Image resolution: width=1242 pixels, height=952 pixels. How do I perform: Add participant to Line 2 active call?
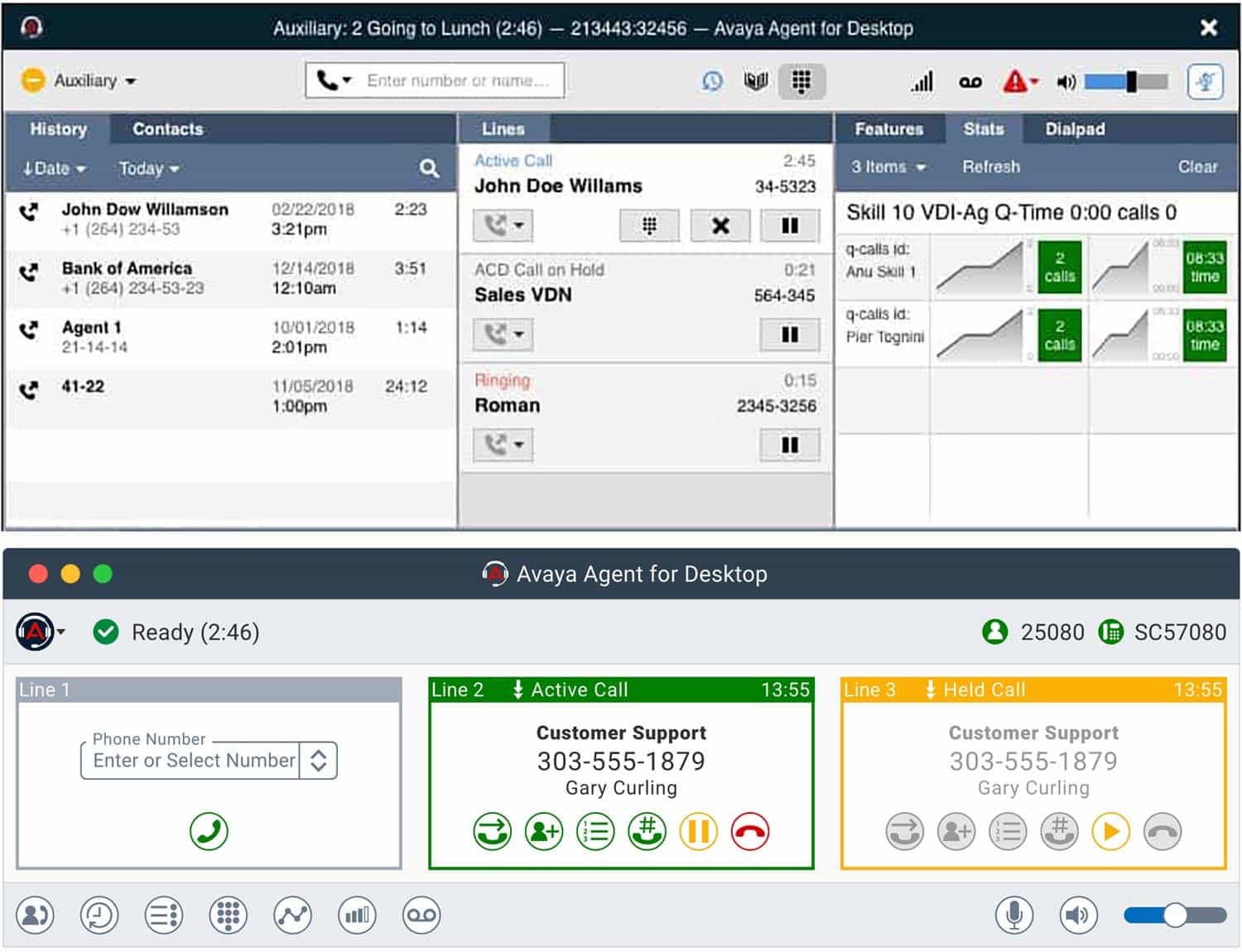click(544, 831)
